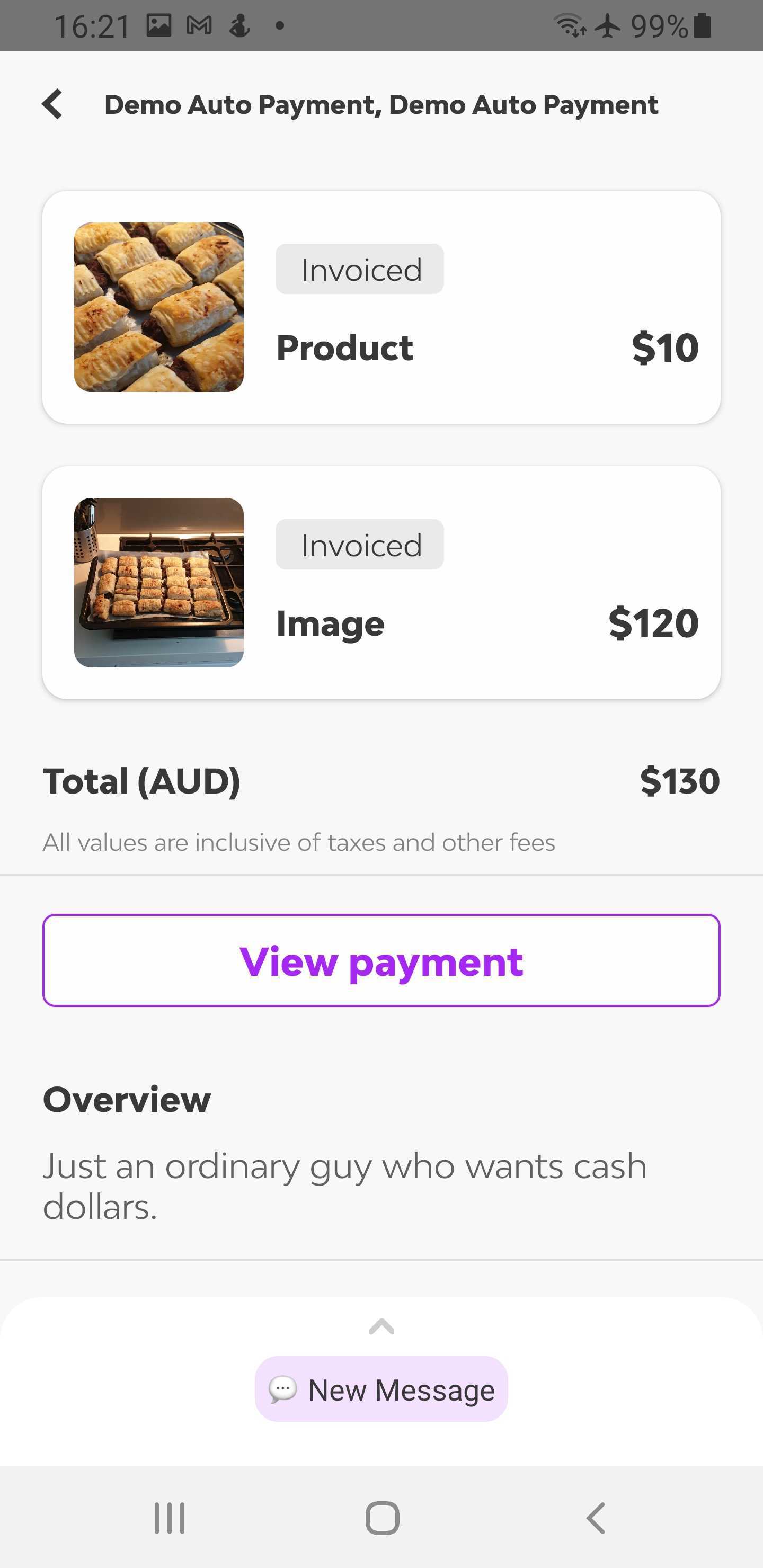Tap the Gmail notification icon

[199, 25]
